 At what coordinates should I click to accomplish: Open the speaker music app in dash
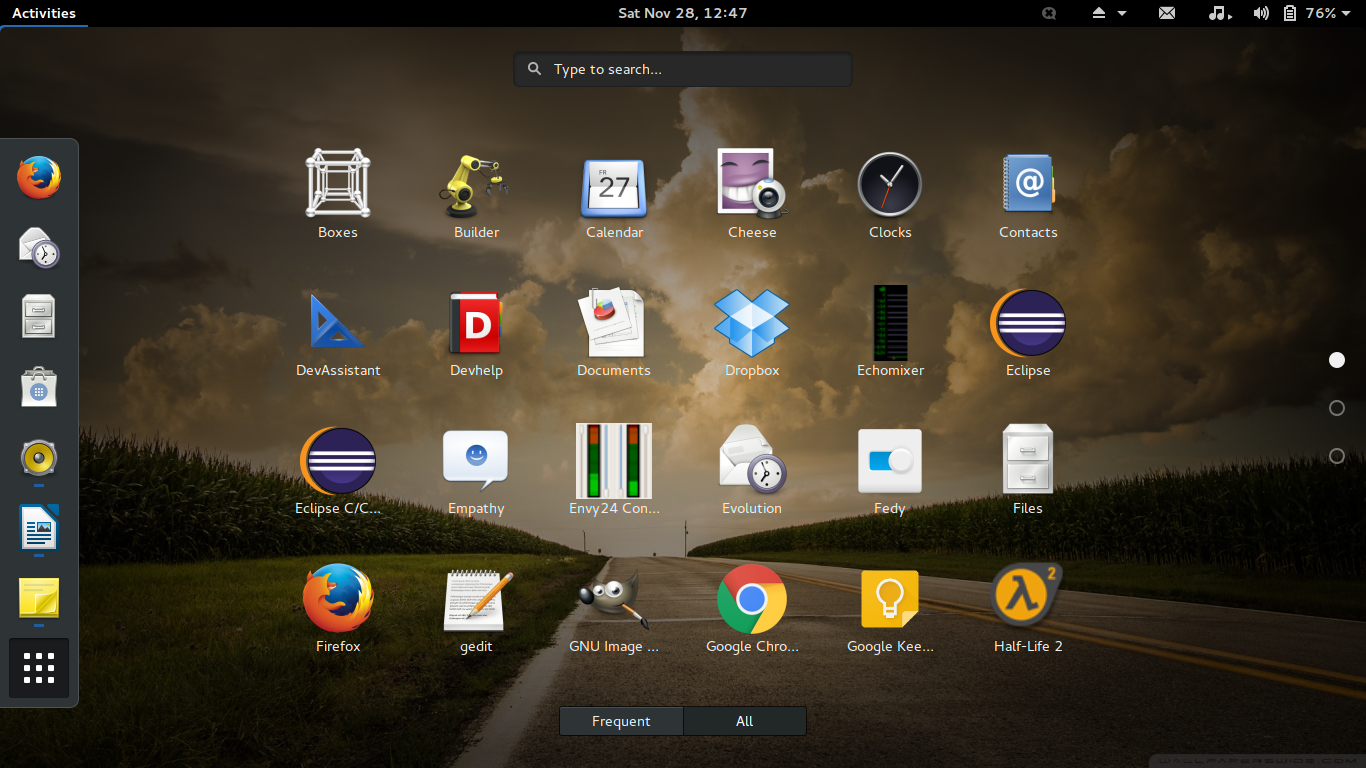tap(39, 458)
